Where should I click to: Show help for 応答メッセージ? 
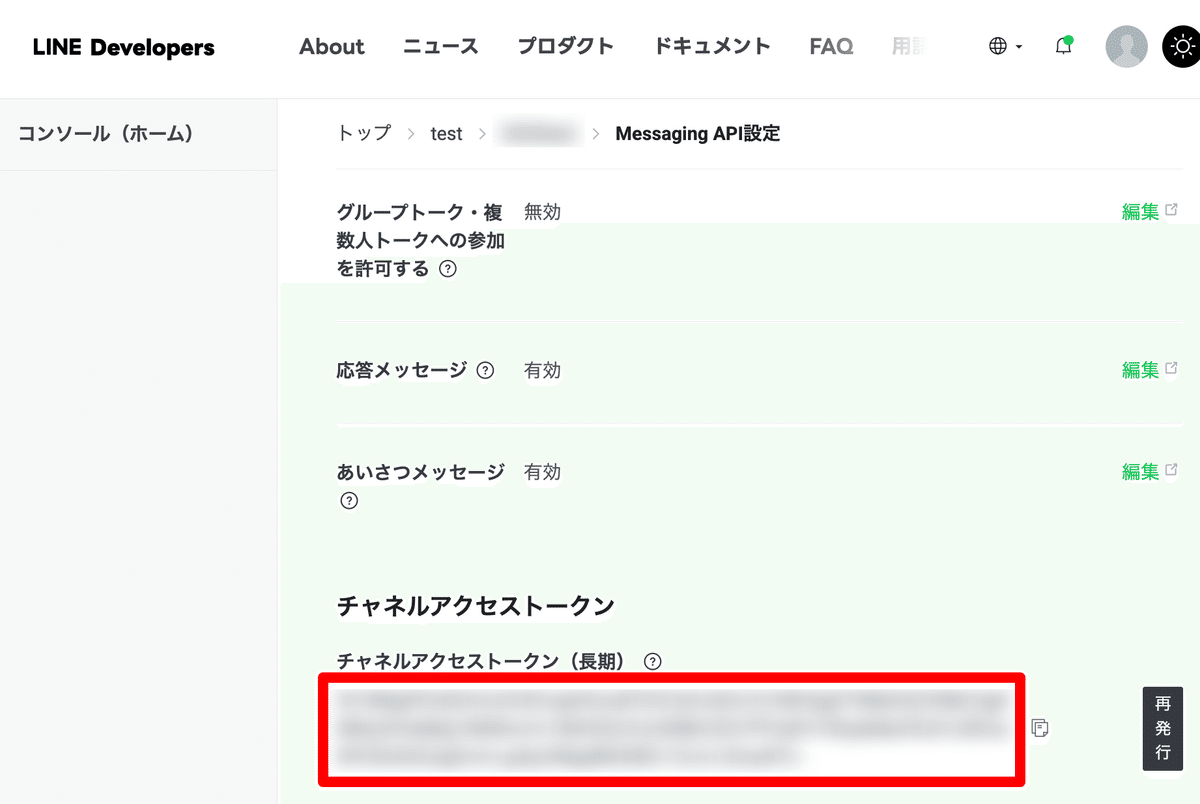coord(485,370)
